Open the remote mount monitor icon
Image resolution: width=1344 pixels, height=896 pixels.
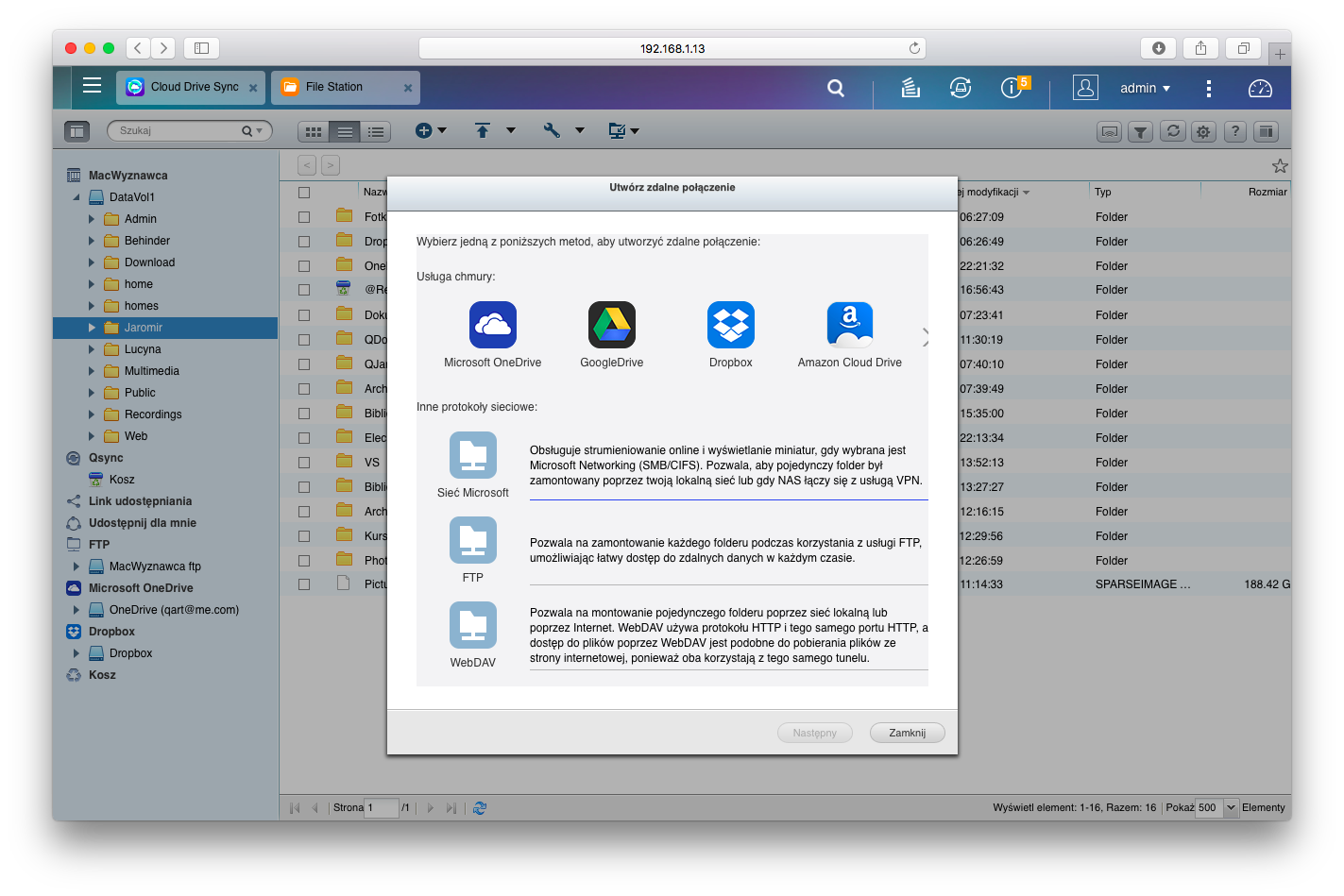click(x=1110, y=132)
